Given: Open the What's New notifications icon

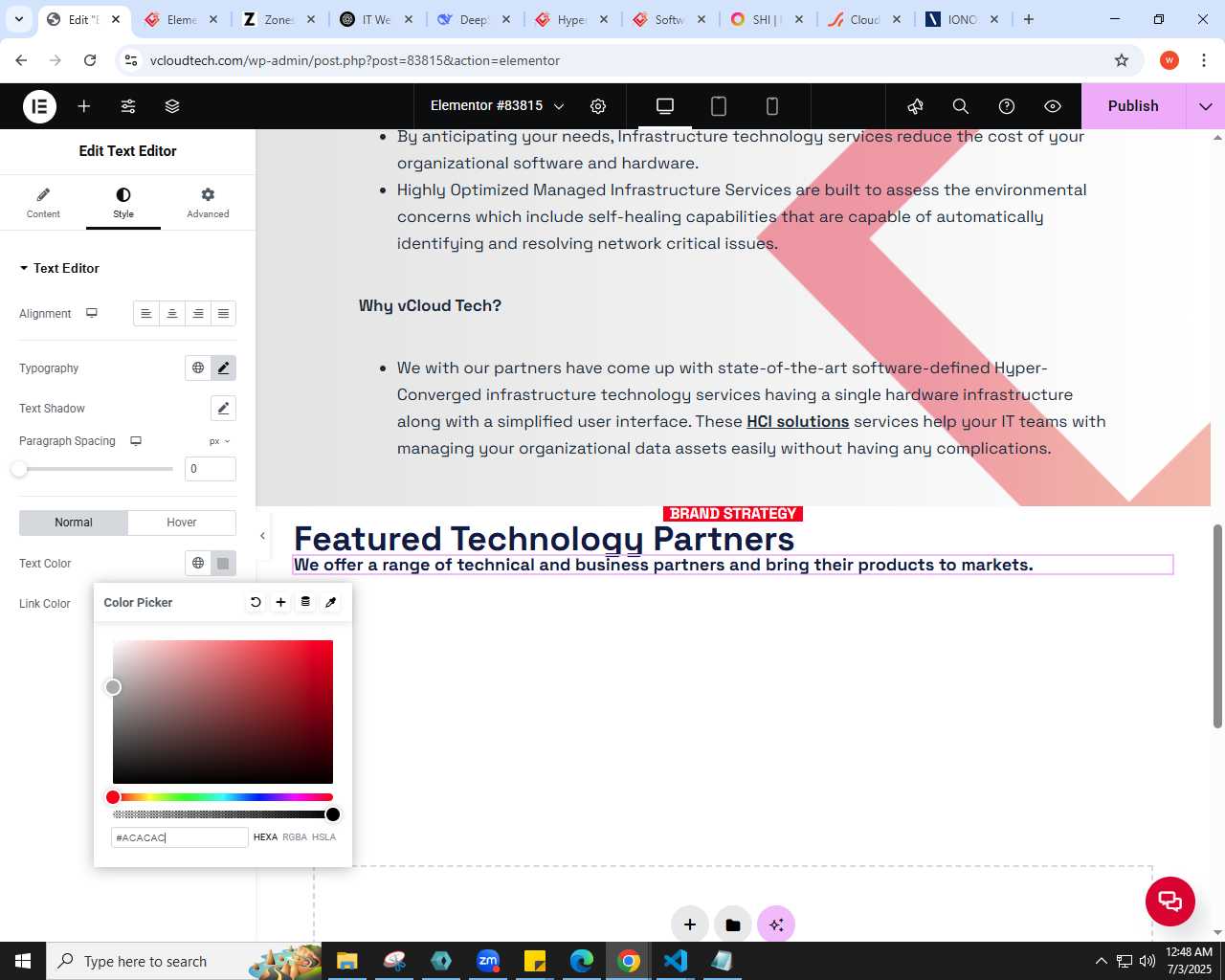Looking at the screenshot, I should click(x=916, y=106).
